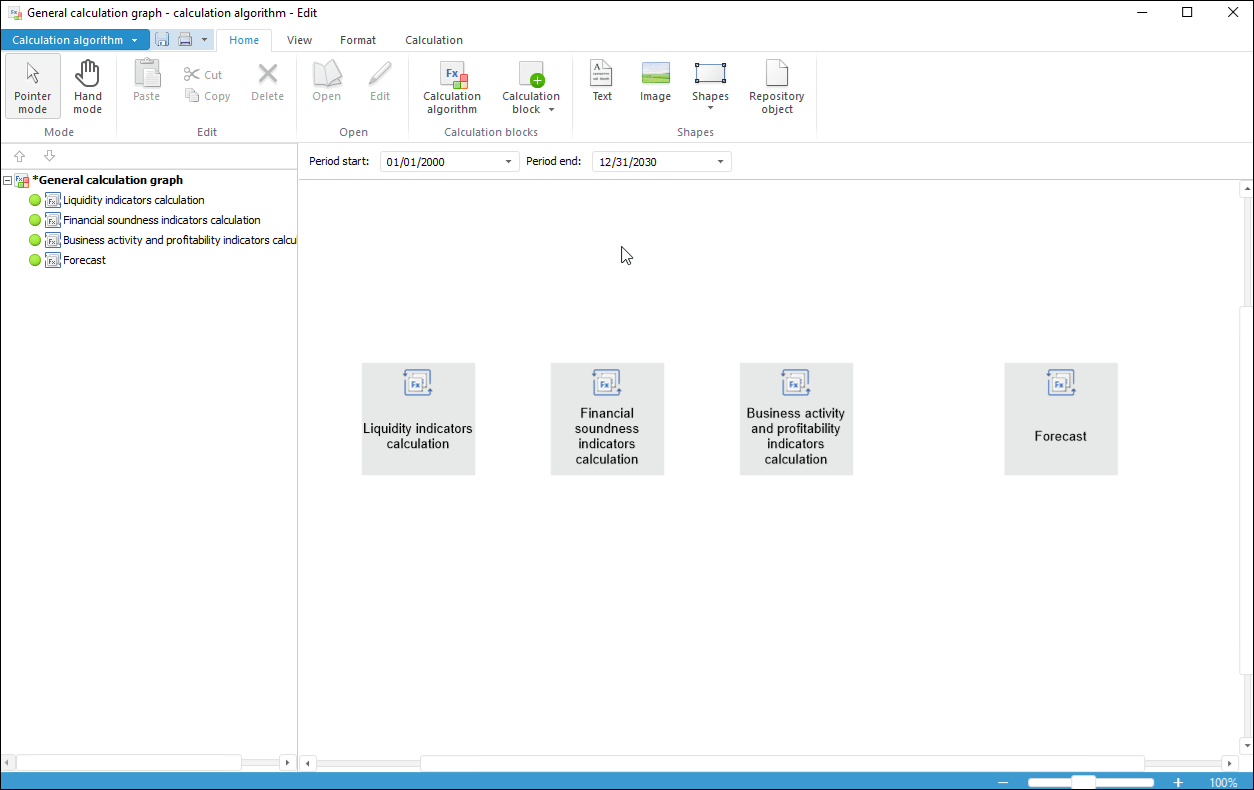Screen dimensions: 1254x790
Task: Select the Forecast block on the canvas
Action: 1060,418
